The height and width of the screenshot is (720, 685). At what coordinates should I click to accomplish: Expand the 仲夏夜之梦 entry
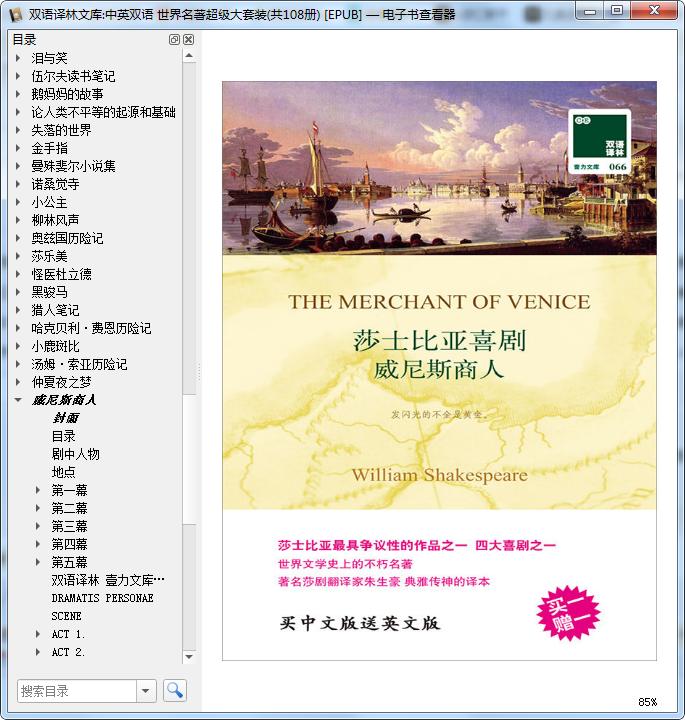(18, 382)
